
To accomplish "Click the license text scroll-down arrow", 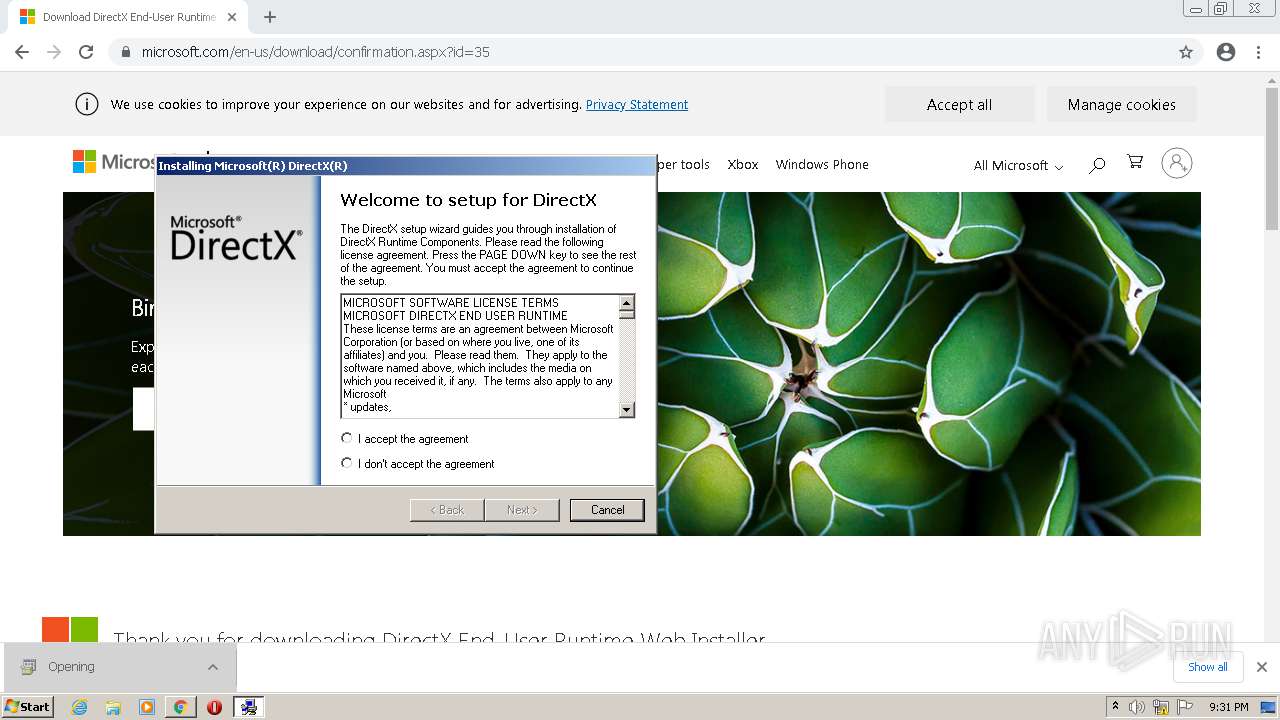I will (x=627, y=410).
